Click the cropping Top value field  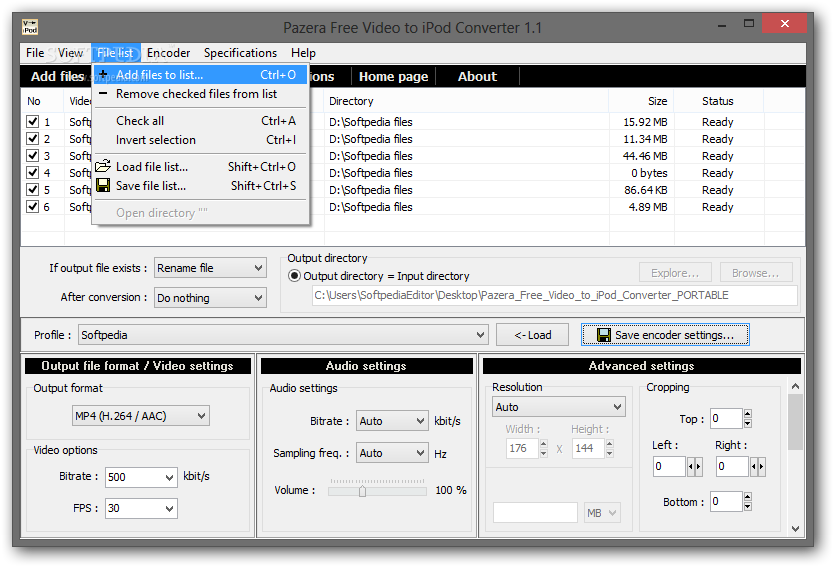[x=727, y=419]
